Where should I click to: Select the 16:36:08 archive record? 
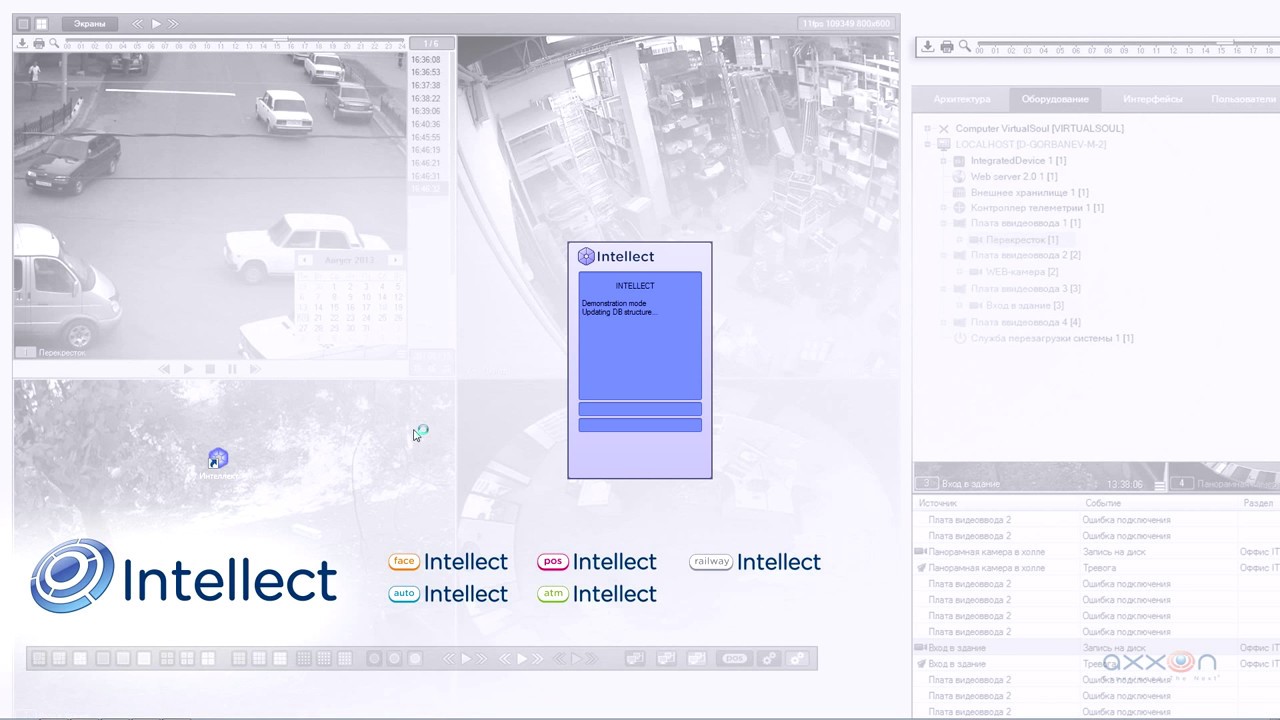[x=425, y=60]
